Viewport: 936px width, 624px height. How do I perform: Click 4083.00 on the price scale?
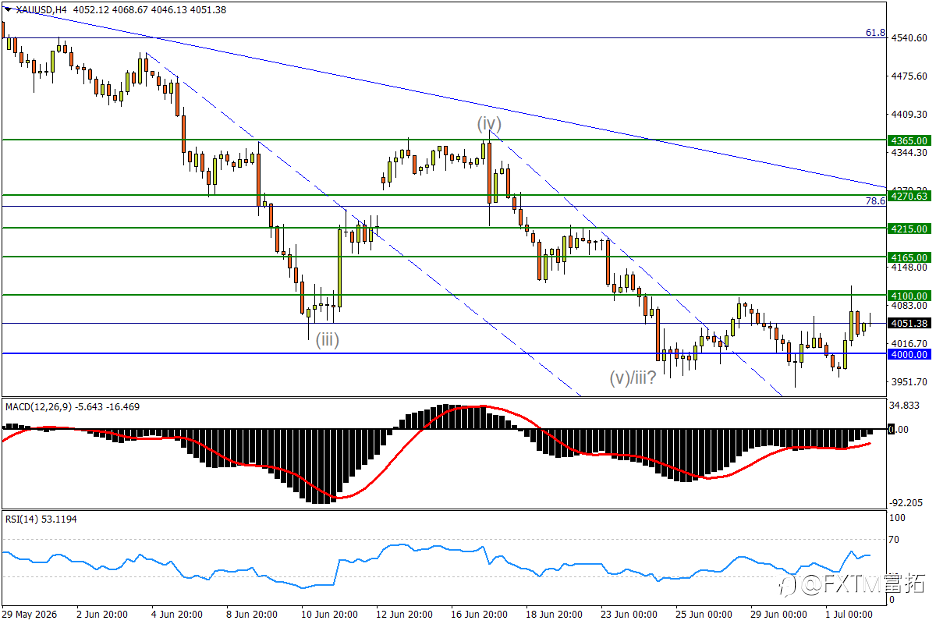[909, 305]
